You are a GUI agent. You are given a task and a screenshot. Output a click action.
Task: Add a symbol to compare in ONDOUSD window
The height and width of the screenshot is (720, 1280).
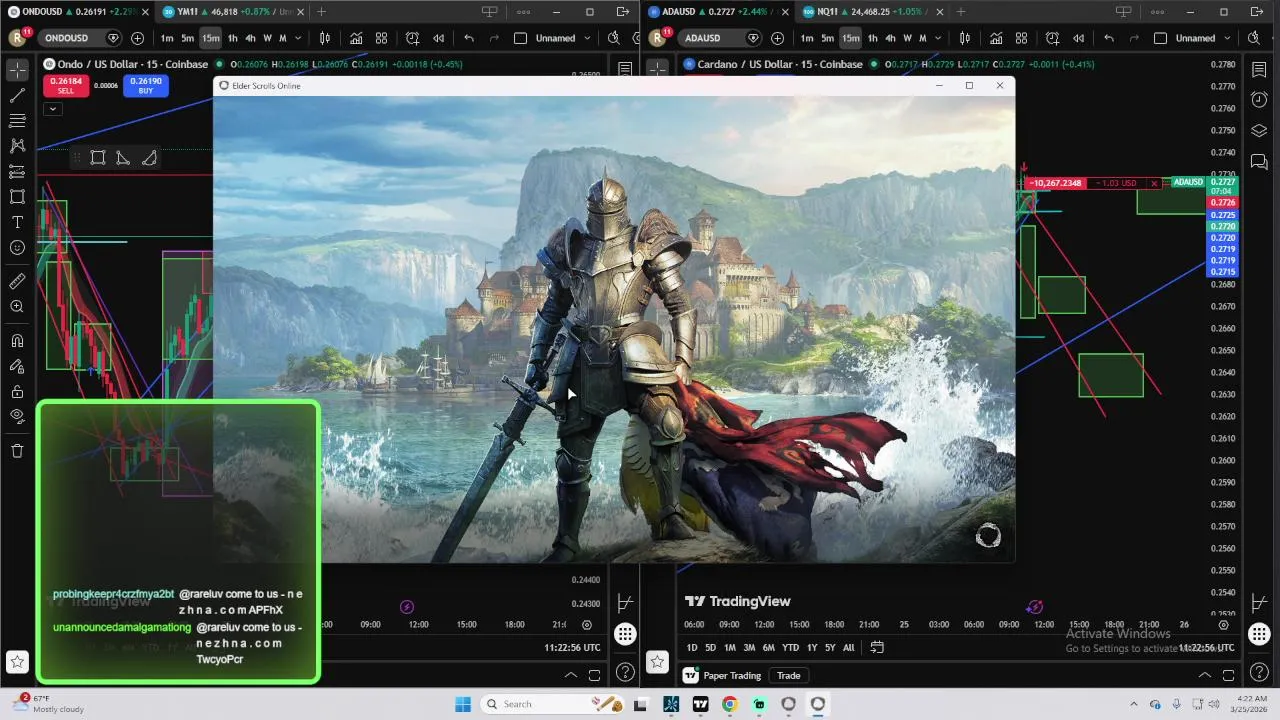[137, 38]
